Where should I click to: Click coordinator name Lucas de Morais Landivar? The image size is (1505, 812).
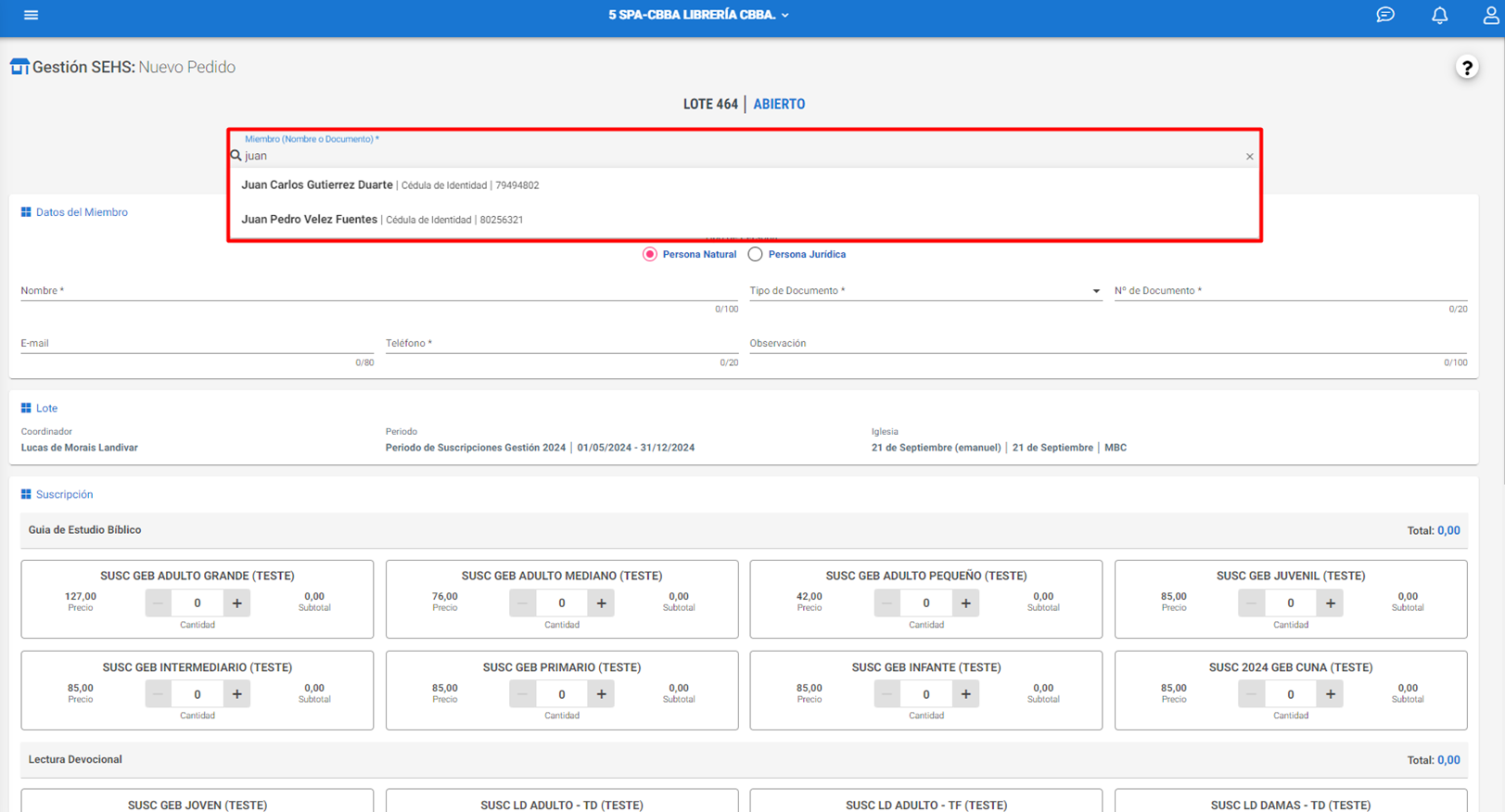click(x=80, y=448)
